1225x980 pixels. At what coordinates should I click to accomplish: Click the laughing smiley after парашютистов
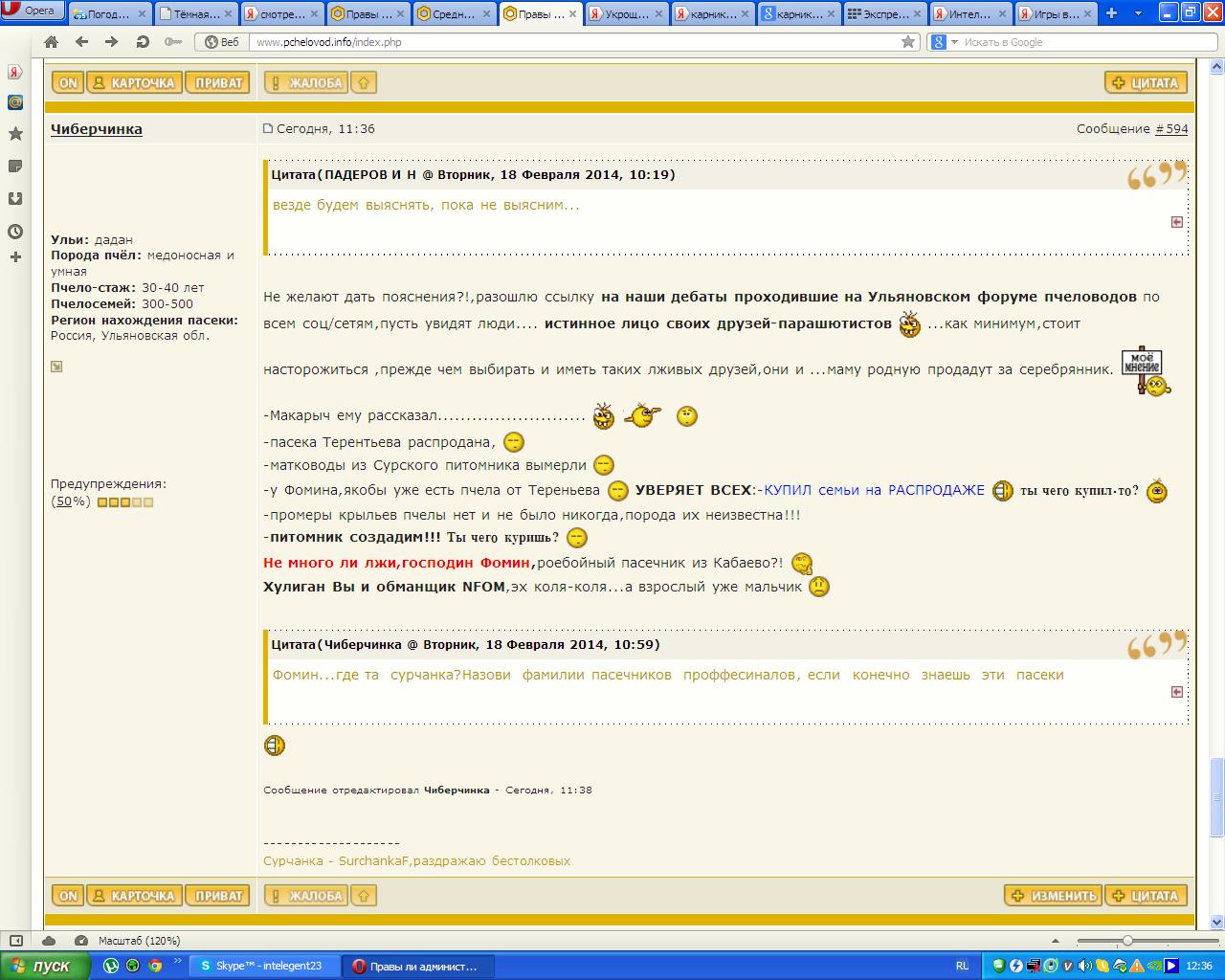click(909, 324)
